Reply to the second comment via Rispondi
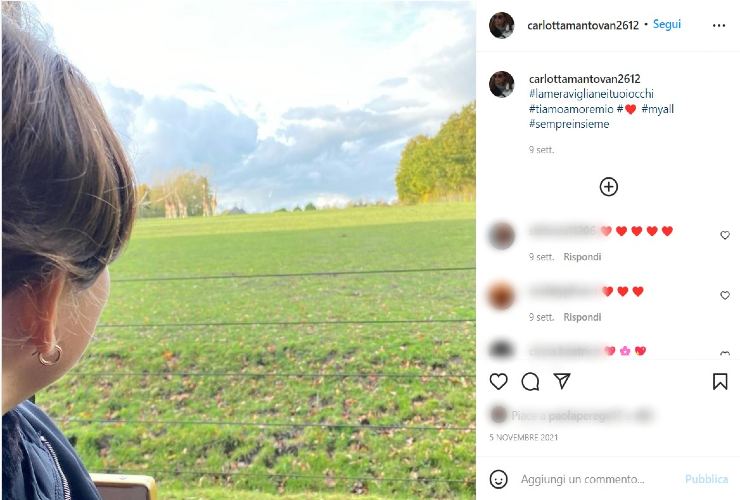 pyautogui.click(x=582, y=317)
